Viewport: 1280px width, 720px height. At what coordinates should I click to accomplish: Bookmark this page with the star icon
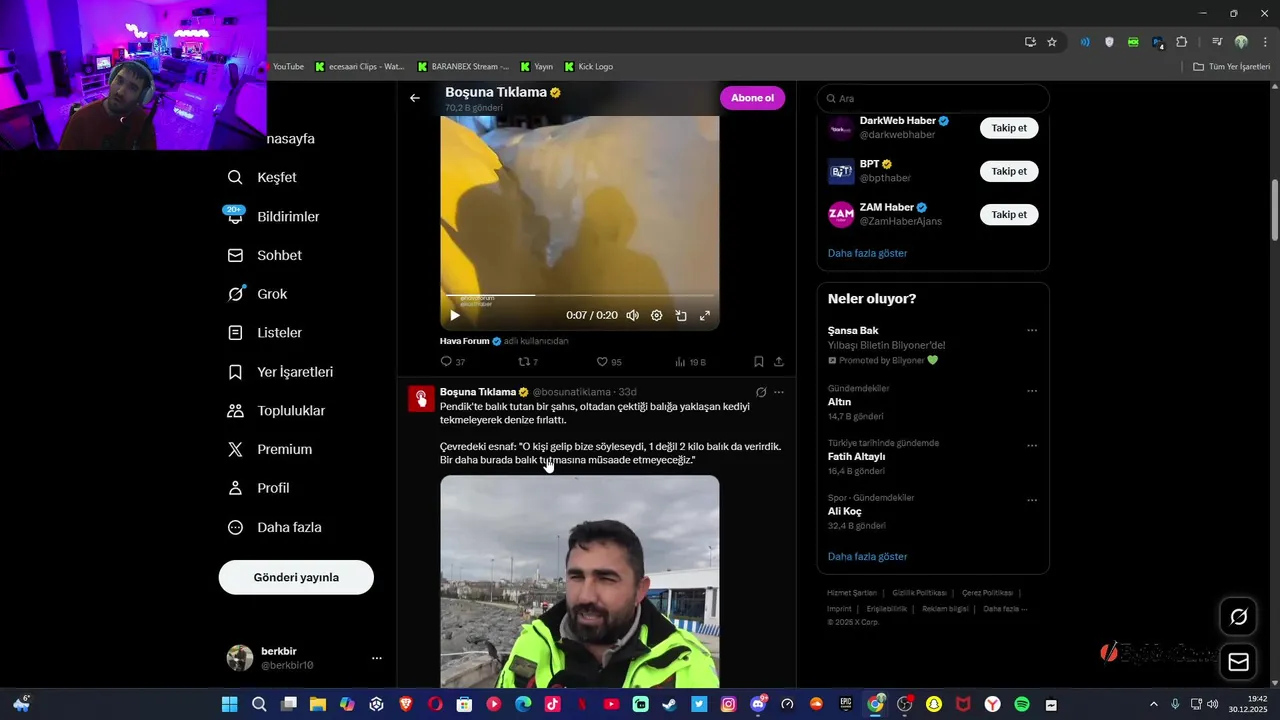[x=1052, y=42]
